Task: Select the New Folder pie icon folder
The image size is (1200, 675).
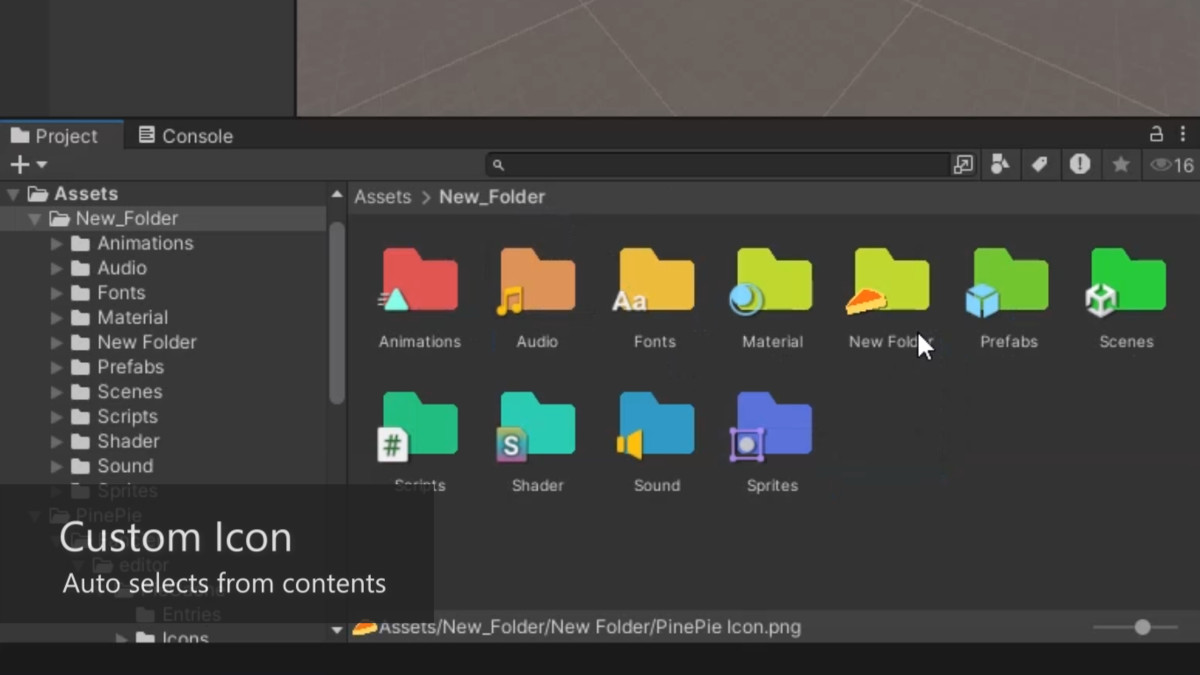Action: click(x=889, y=281)
